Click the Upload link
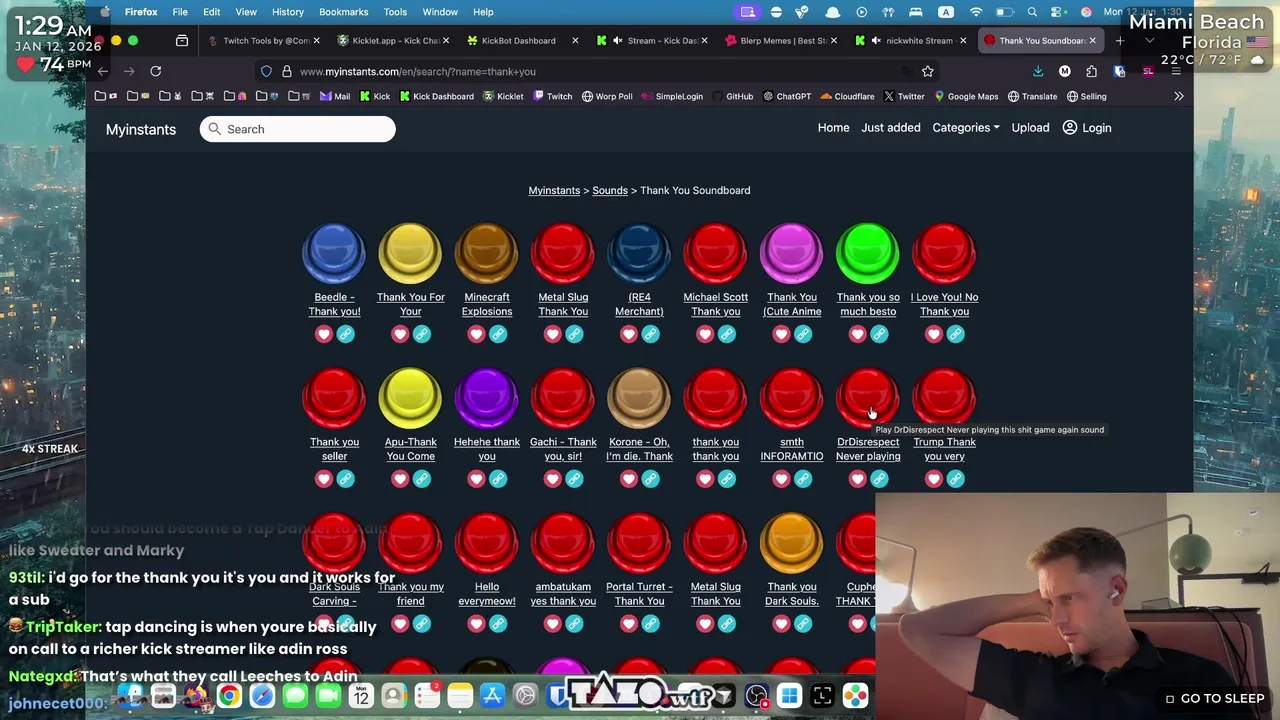1280x720 pixels. coord(1030,128)
